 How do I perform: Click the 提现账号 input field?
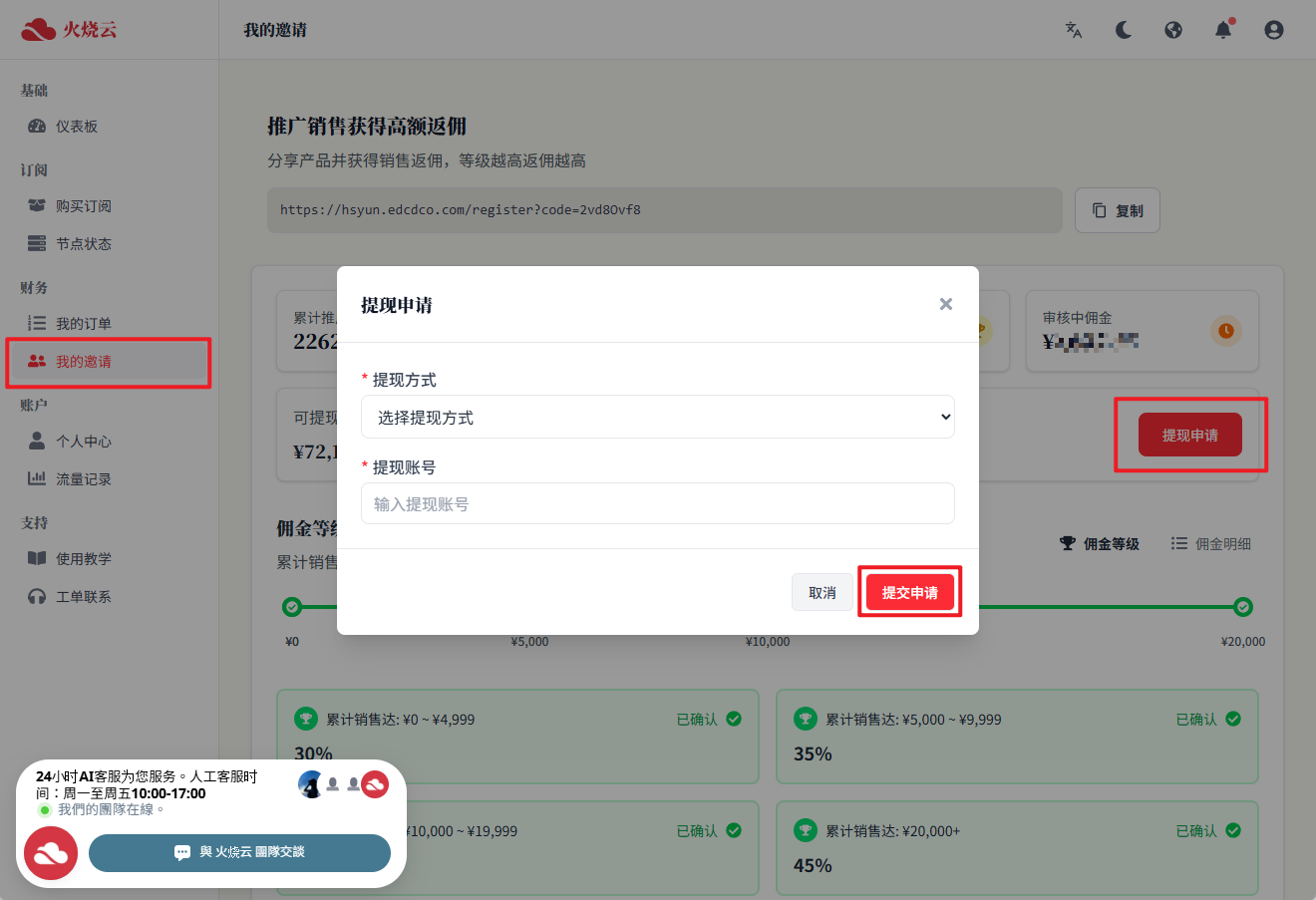point(657,504)
